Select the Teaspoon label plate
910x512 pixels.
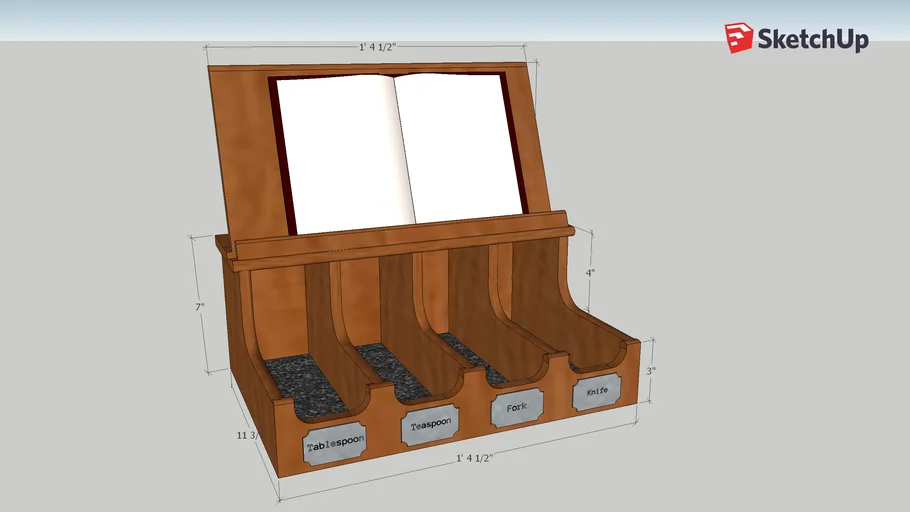(430, 425)
